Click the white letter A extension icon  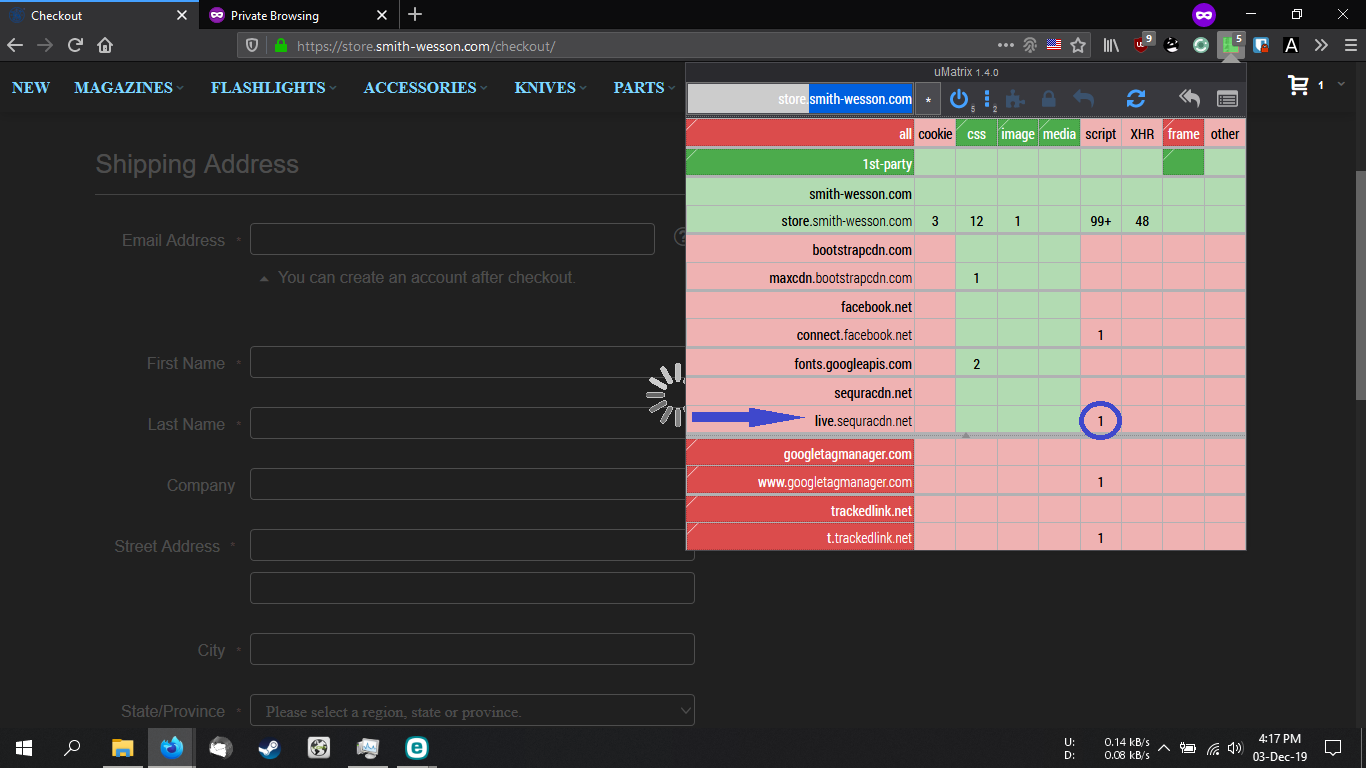pyautogui.click(x=1291, y=45)
